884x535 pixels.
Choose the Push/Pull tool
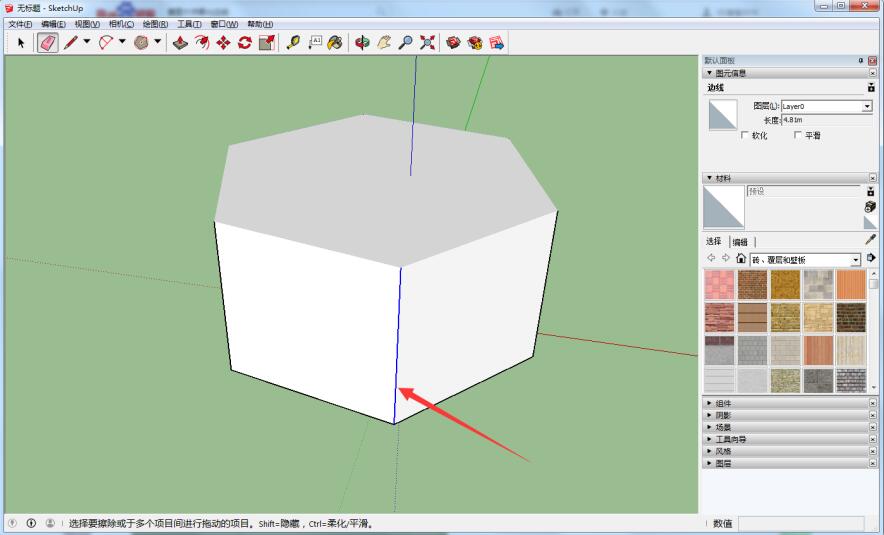180,42
